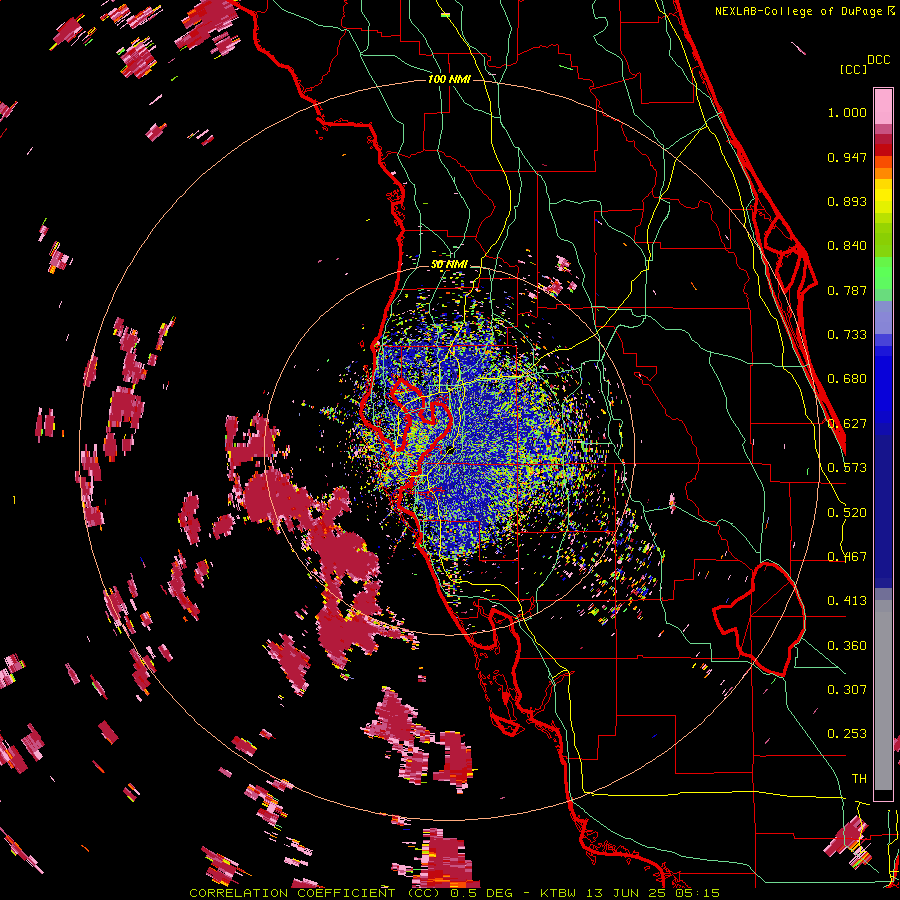The width and height of the screenshot is (900, 900).
Task: Click the 0.893 scale value
Action: [x=847, y=201]
